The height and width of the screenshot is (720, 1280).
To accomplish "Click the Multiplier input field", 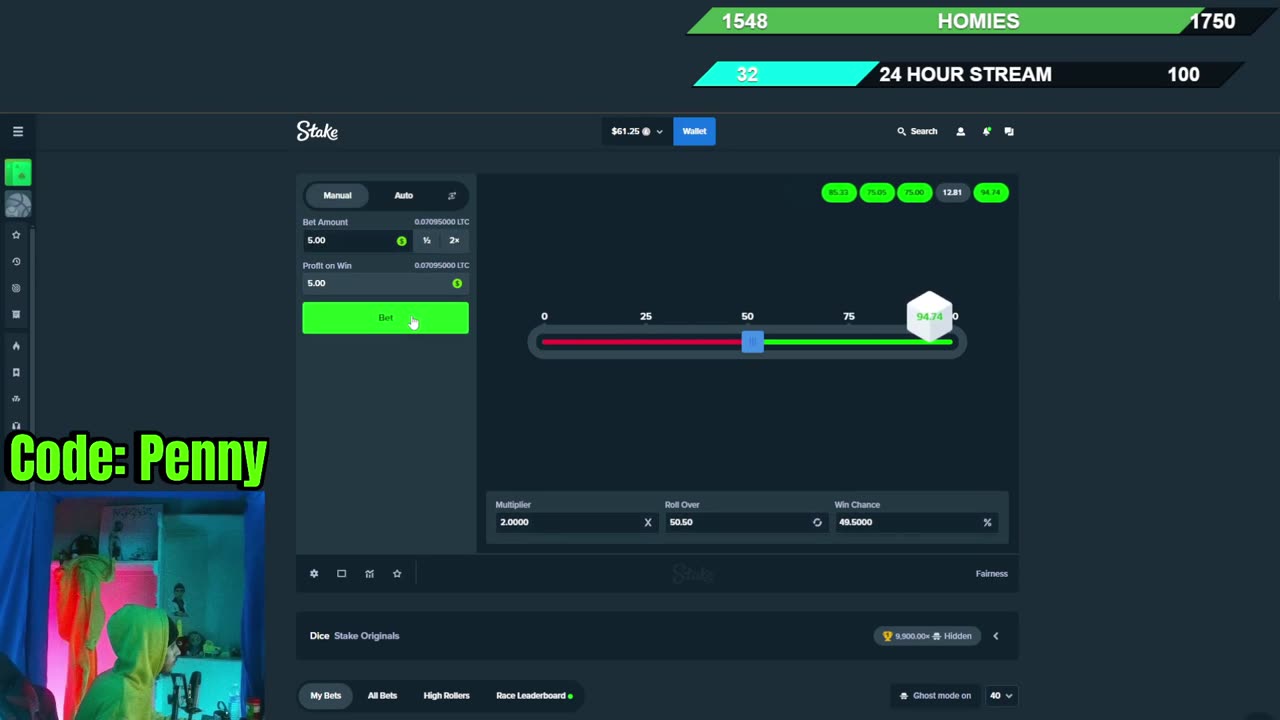I will point(576,522).
